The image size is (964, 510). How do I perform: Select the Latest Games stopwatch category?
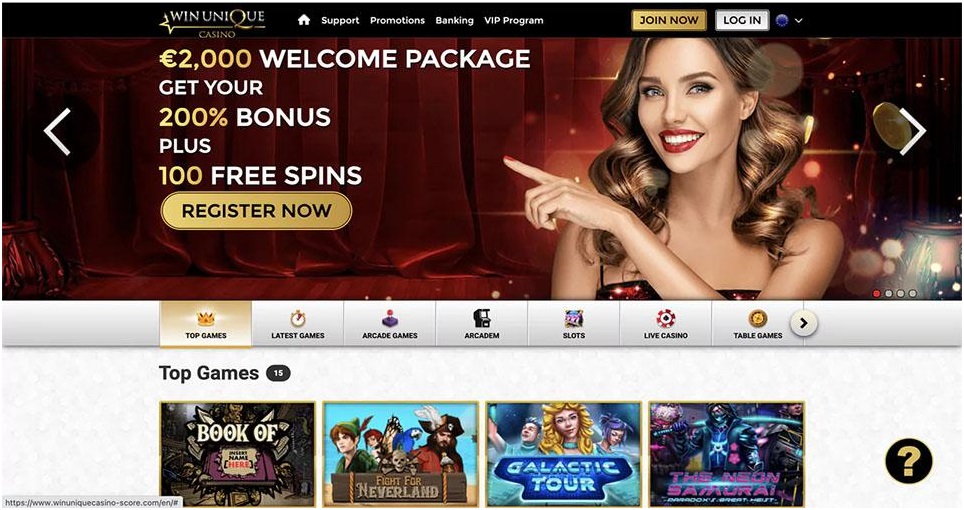(298, 324)
